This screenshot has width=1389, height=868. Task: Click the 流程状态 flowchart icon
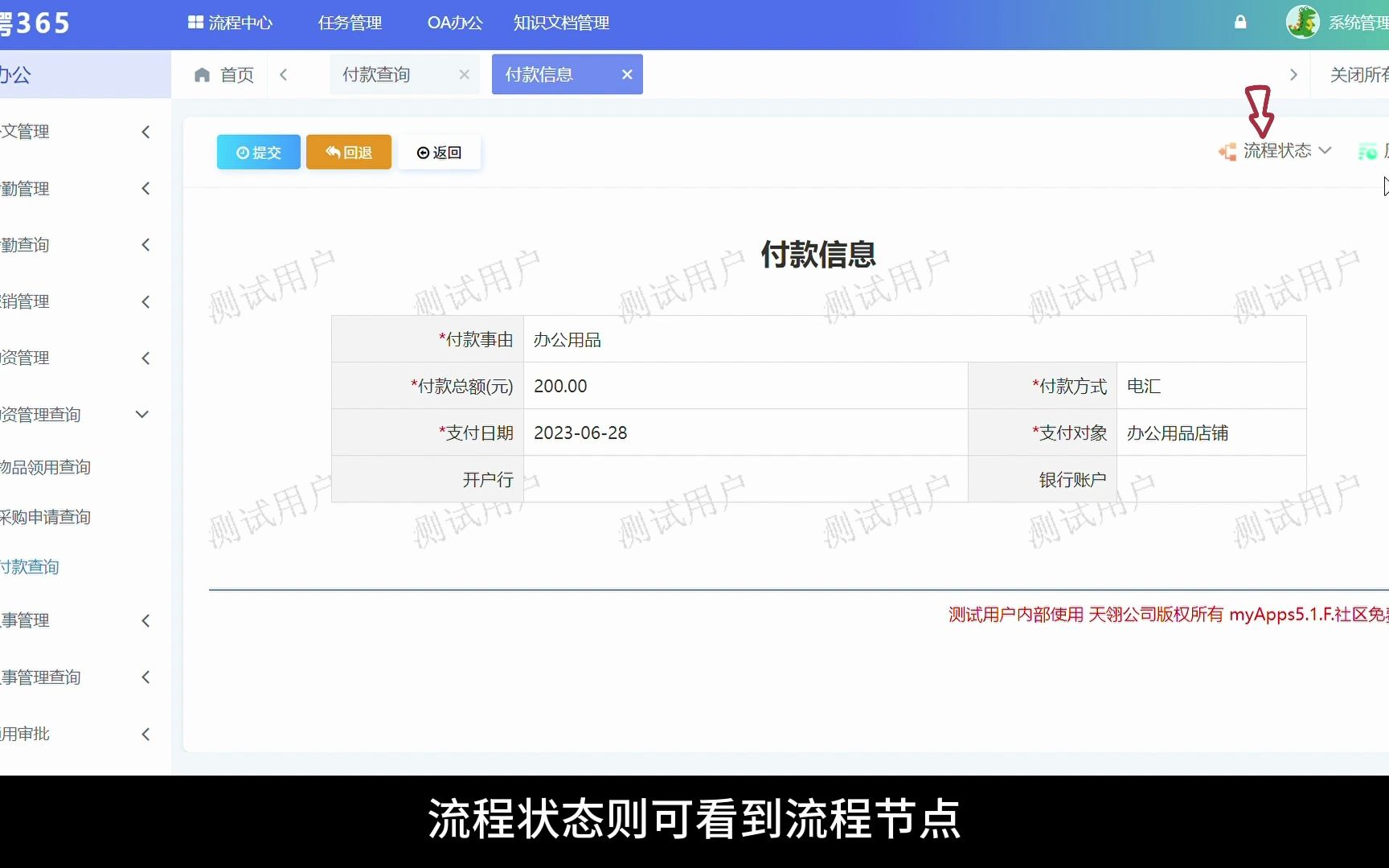(x=1227, y=151)
